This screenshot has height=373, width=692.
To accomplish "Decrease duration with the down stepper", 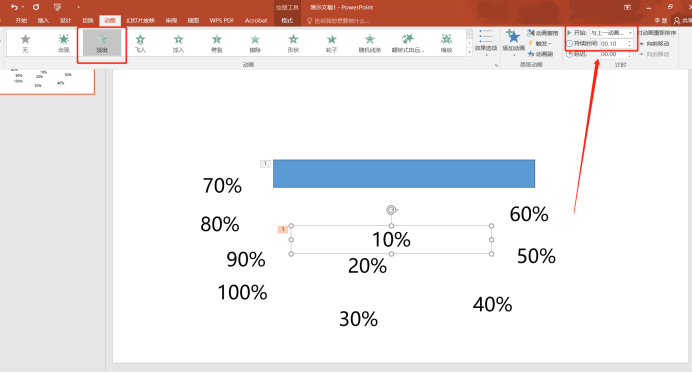I will coord(630,45).
